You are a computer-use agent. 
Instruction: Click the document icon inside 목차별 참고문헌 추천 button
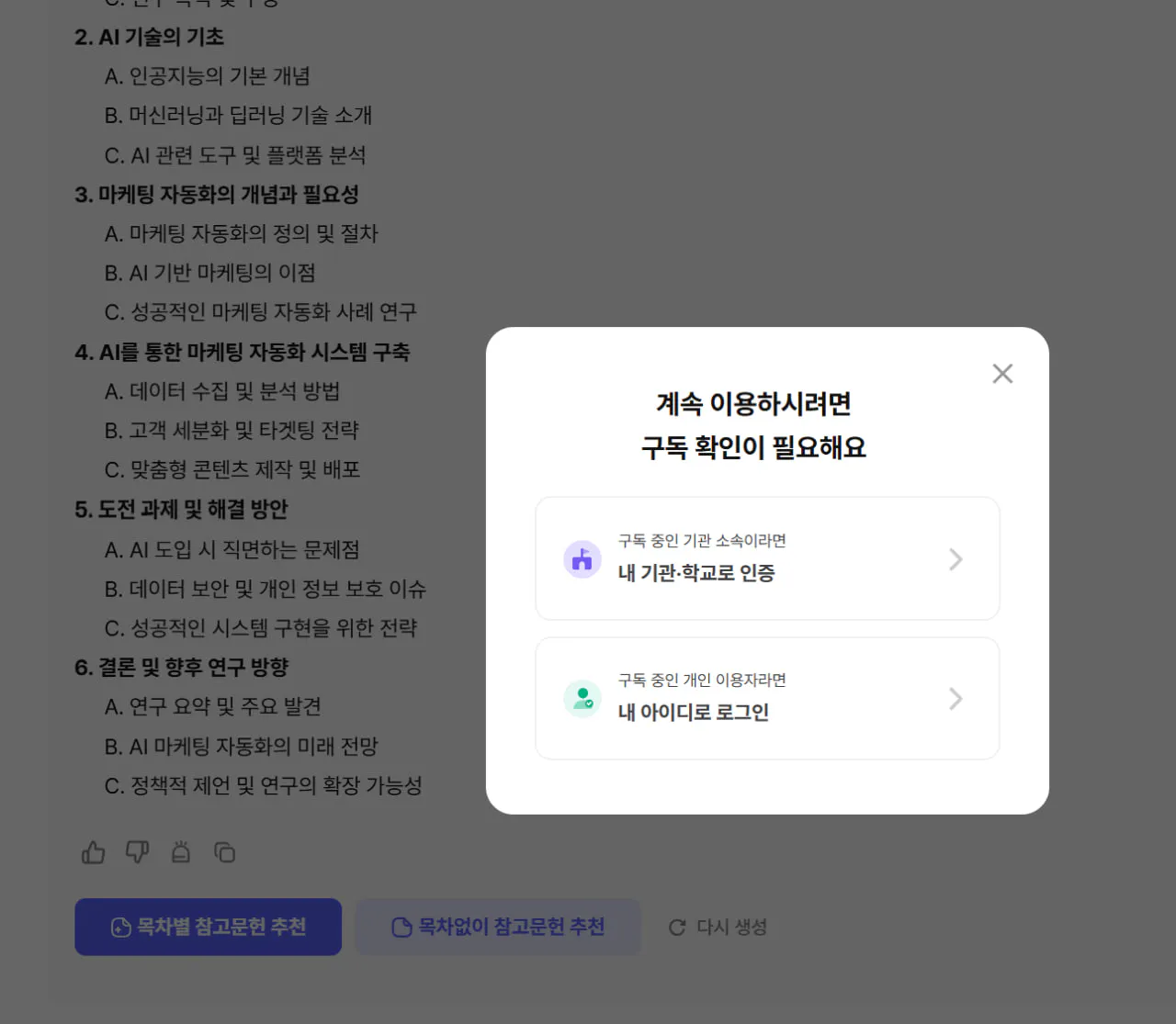click(x=120, y=928)
